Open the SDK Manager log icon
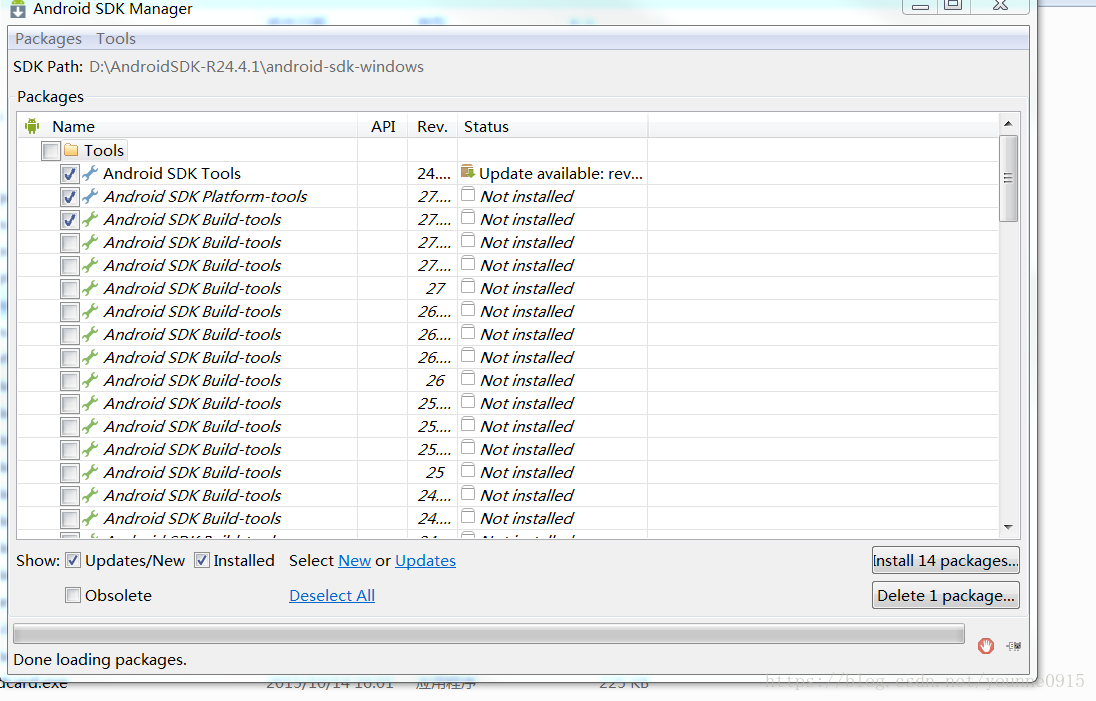The image size is (1096, 701). click(1014, 646)
